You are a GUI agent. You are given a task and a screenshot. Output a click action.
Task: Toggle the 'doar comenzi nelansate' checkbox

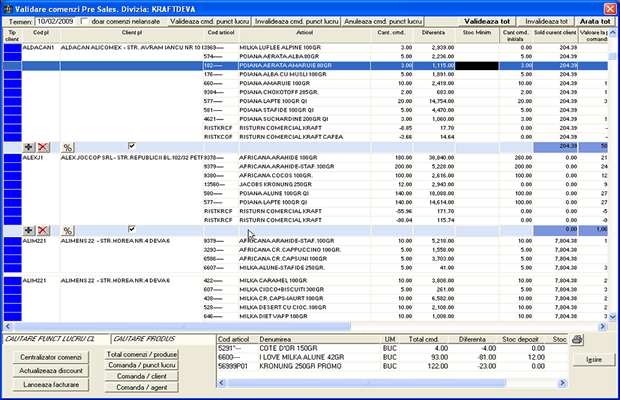84,21
